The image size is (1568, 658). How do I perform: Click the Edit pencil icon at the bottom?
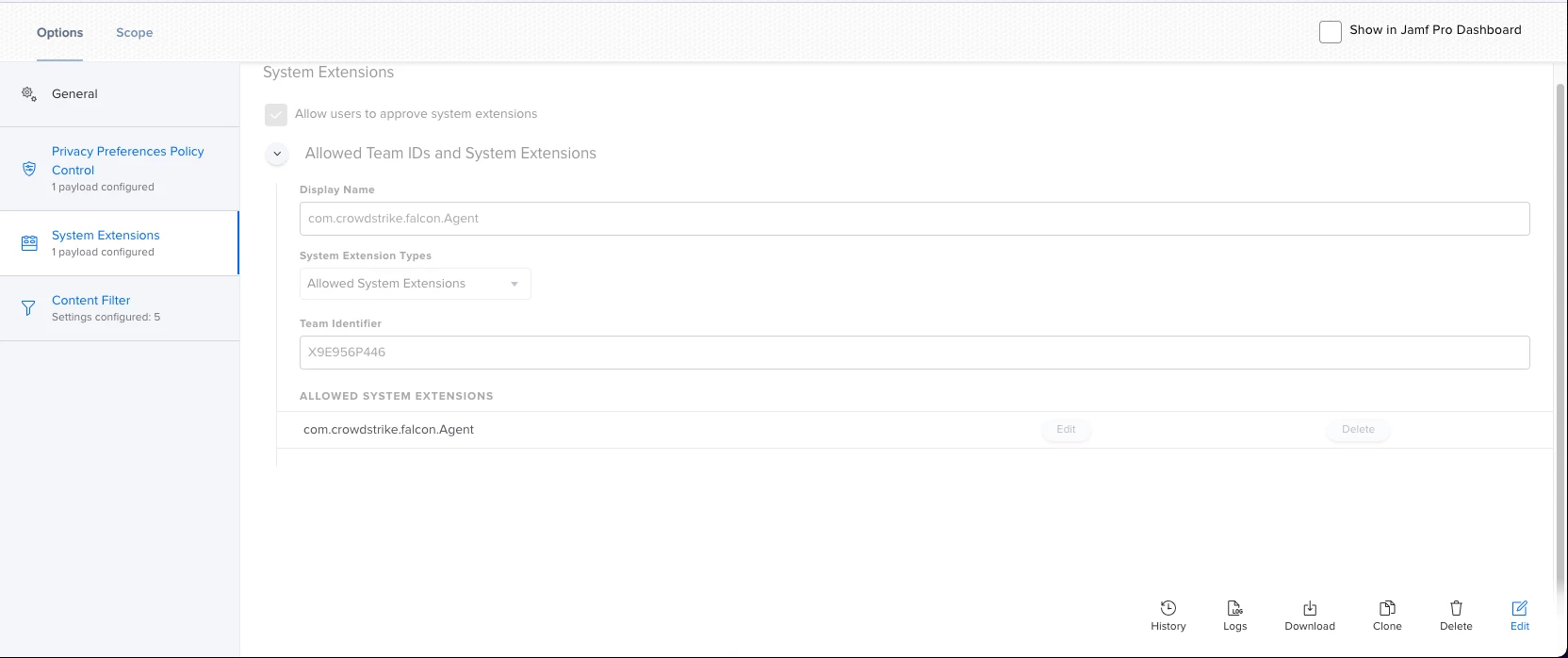[x=1520, y=608]
